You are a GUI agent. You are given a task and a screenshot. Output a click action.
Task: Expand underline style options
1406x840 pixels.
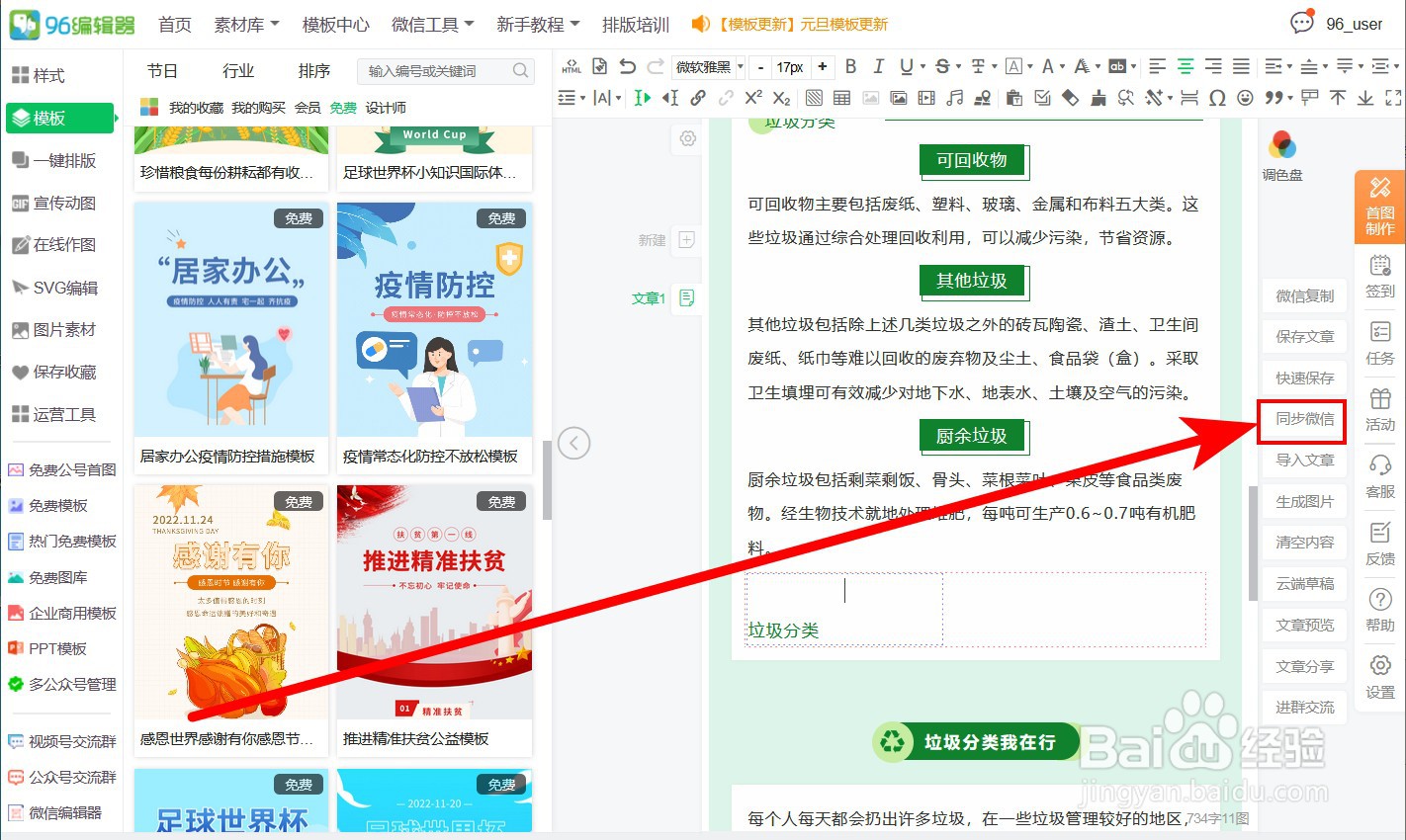923,66
